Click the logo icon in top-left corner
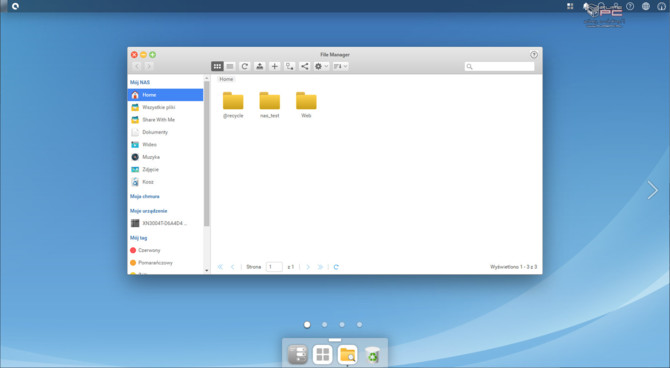This screenshot has width=670, height=368. (x=15, y=6)
